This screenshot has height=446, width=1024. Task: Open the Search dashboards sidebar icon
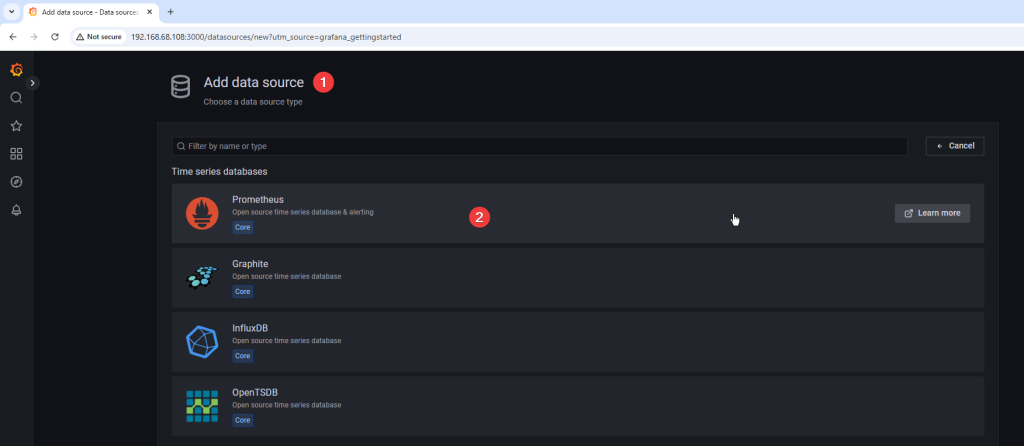pos(16,98)
